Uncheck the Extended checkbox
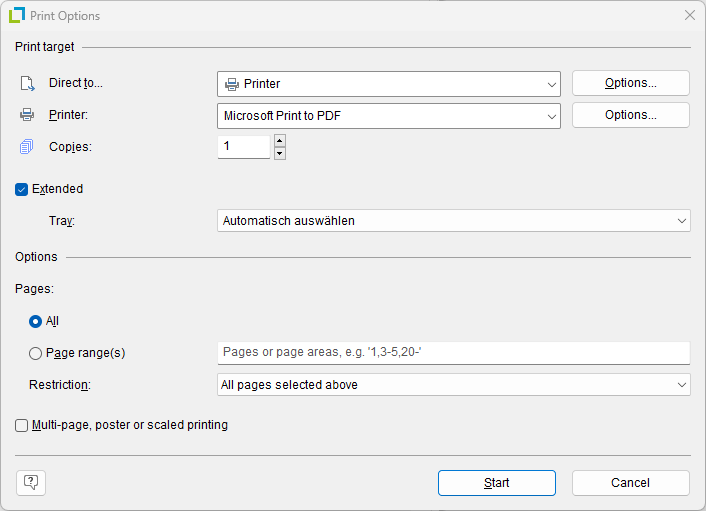 22,189
